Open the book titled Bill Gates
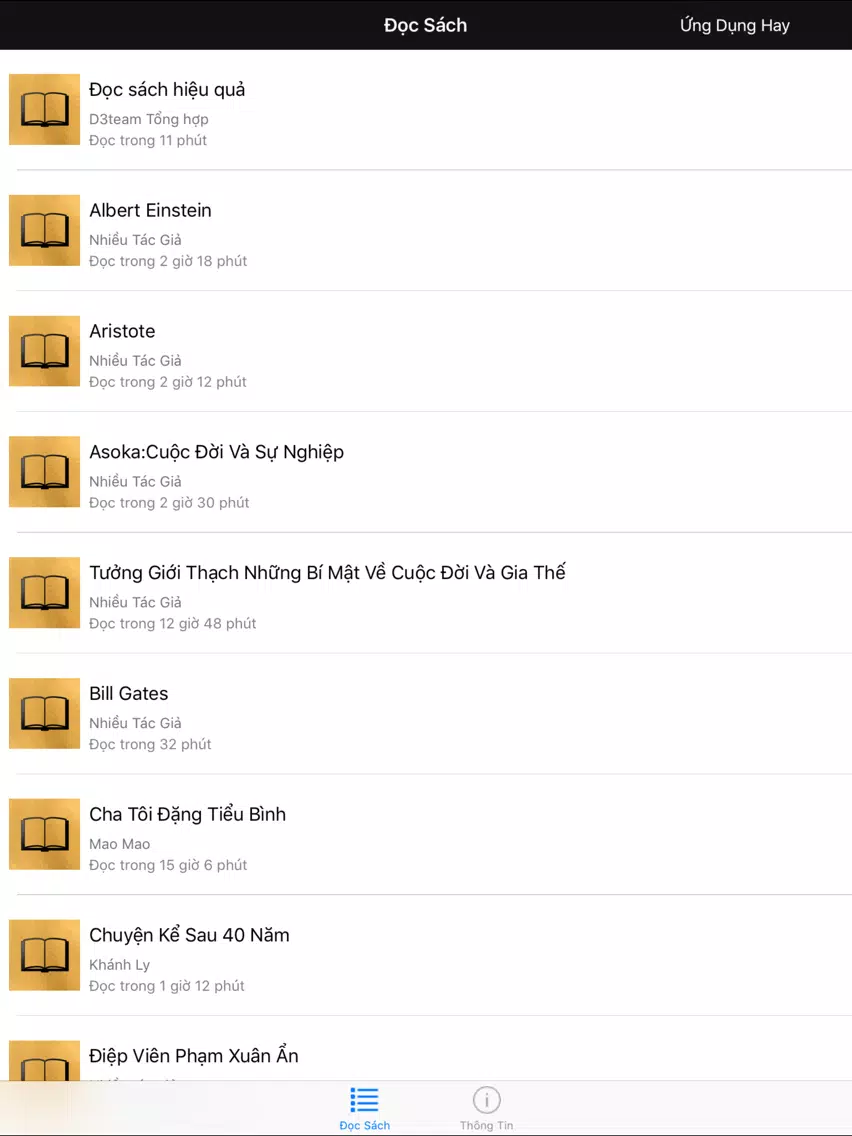Screen dimensions: 852x1136 pyautogui.click(x=129, y=693)
